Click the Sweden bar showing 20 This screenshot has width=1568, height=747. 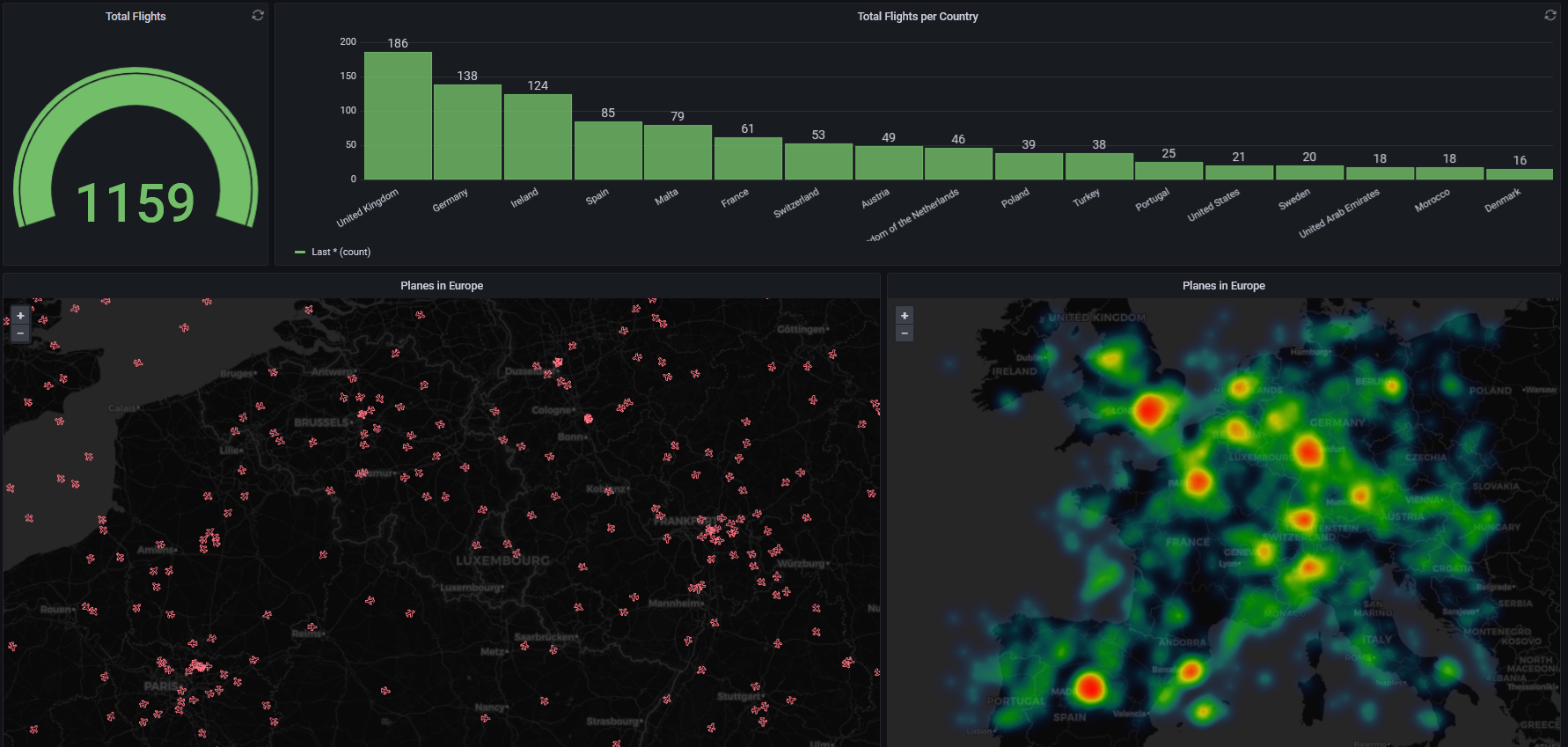[1309, 172]
